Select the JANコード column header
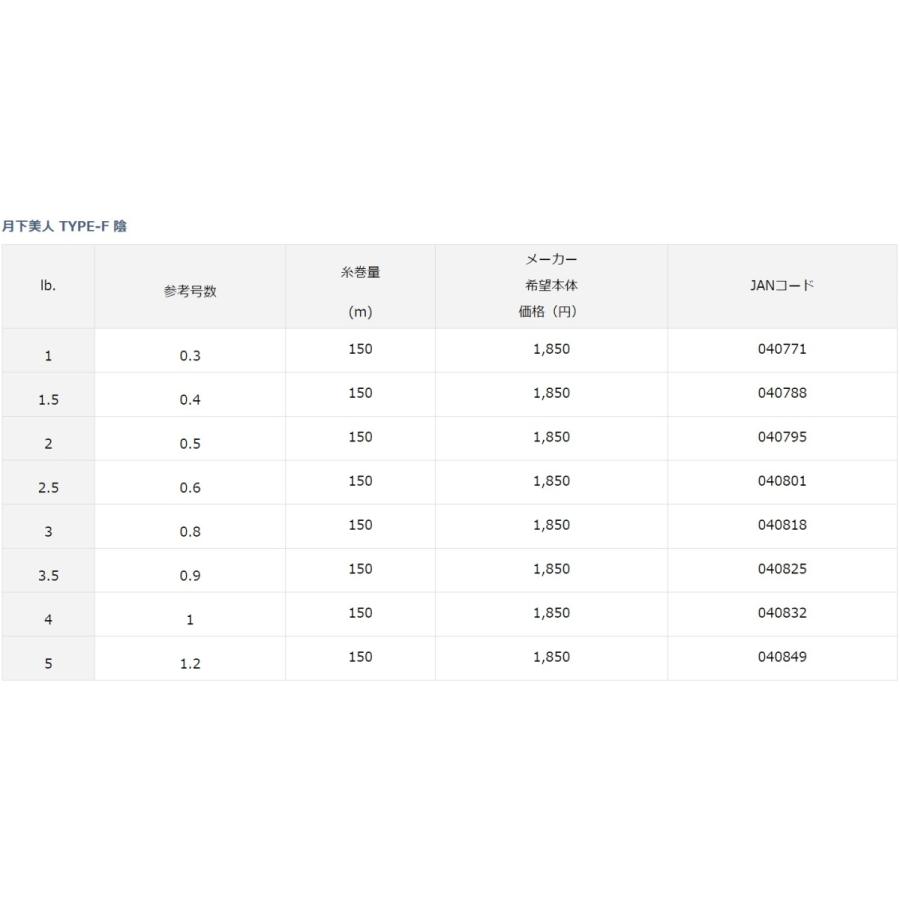This screenshot has height=900, width=900. click(782, 285)
